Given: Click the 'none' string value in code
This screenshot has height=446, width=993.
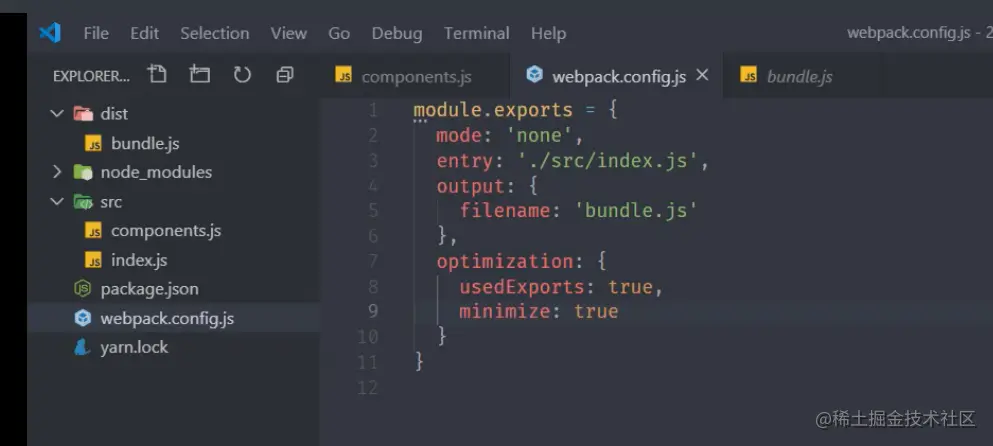Looking at the screenshot, I should pos(539,136).
